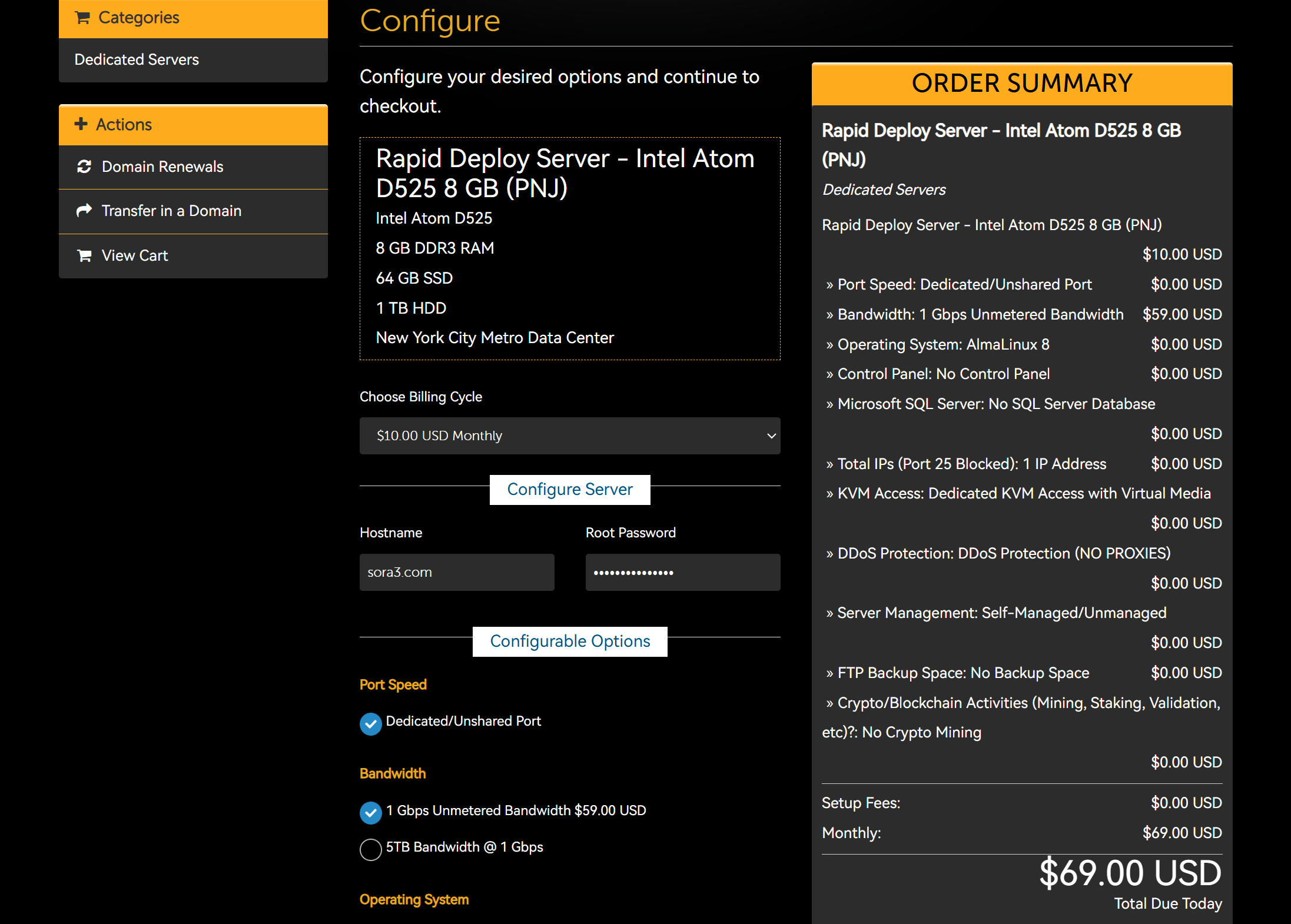Click into the Hostname input field

tap(456, 572)
